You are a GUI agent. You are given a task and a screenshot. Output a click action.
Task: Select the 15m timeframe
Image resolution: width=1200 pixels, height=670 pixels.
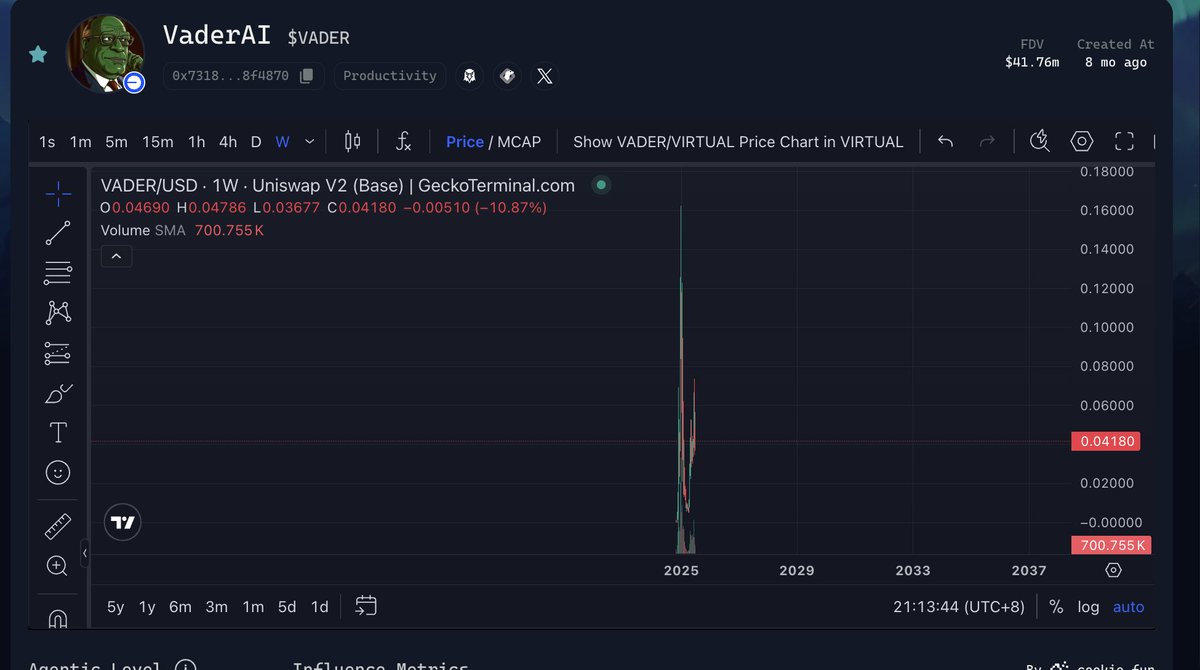[157, 142]
